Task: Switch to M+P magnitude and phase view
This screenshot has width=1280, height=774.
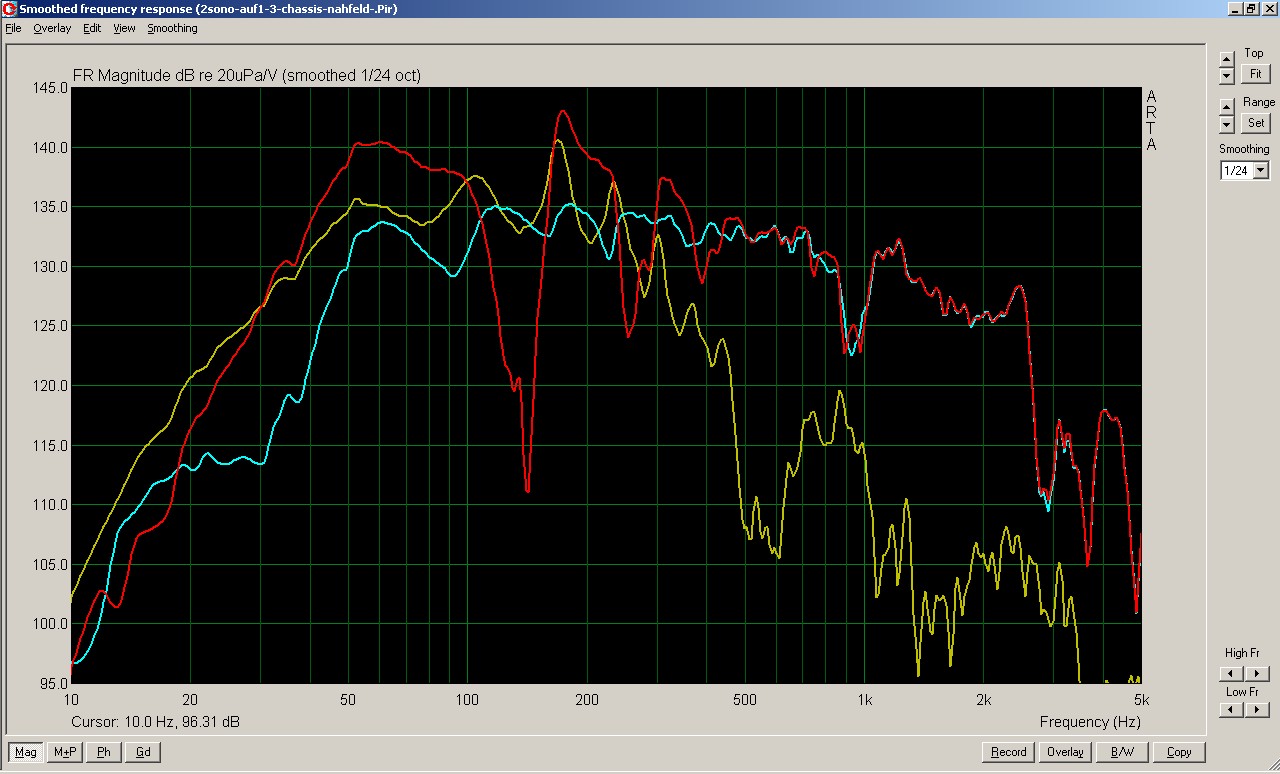Action: [x=65, y=752]
